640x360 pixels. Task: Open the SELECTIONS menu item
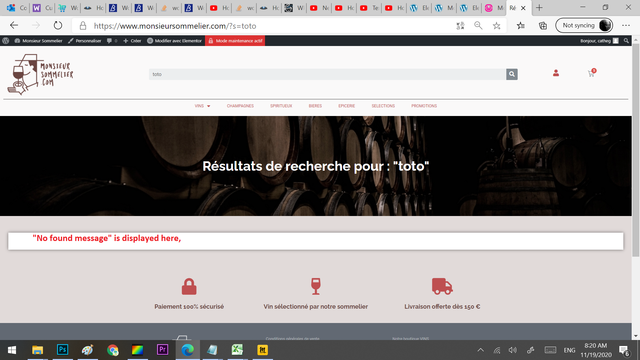(383, 106)
